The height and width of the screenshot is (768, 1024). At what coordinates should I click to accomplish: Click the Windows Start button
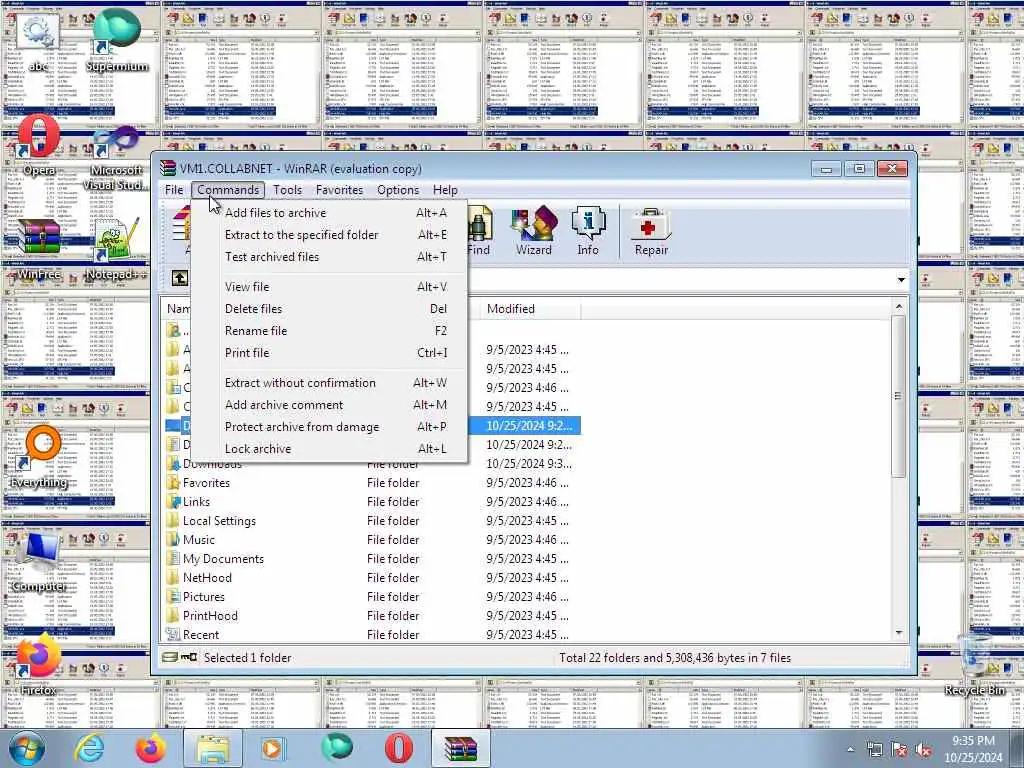tap(25, 748)
